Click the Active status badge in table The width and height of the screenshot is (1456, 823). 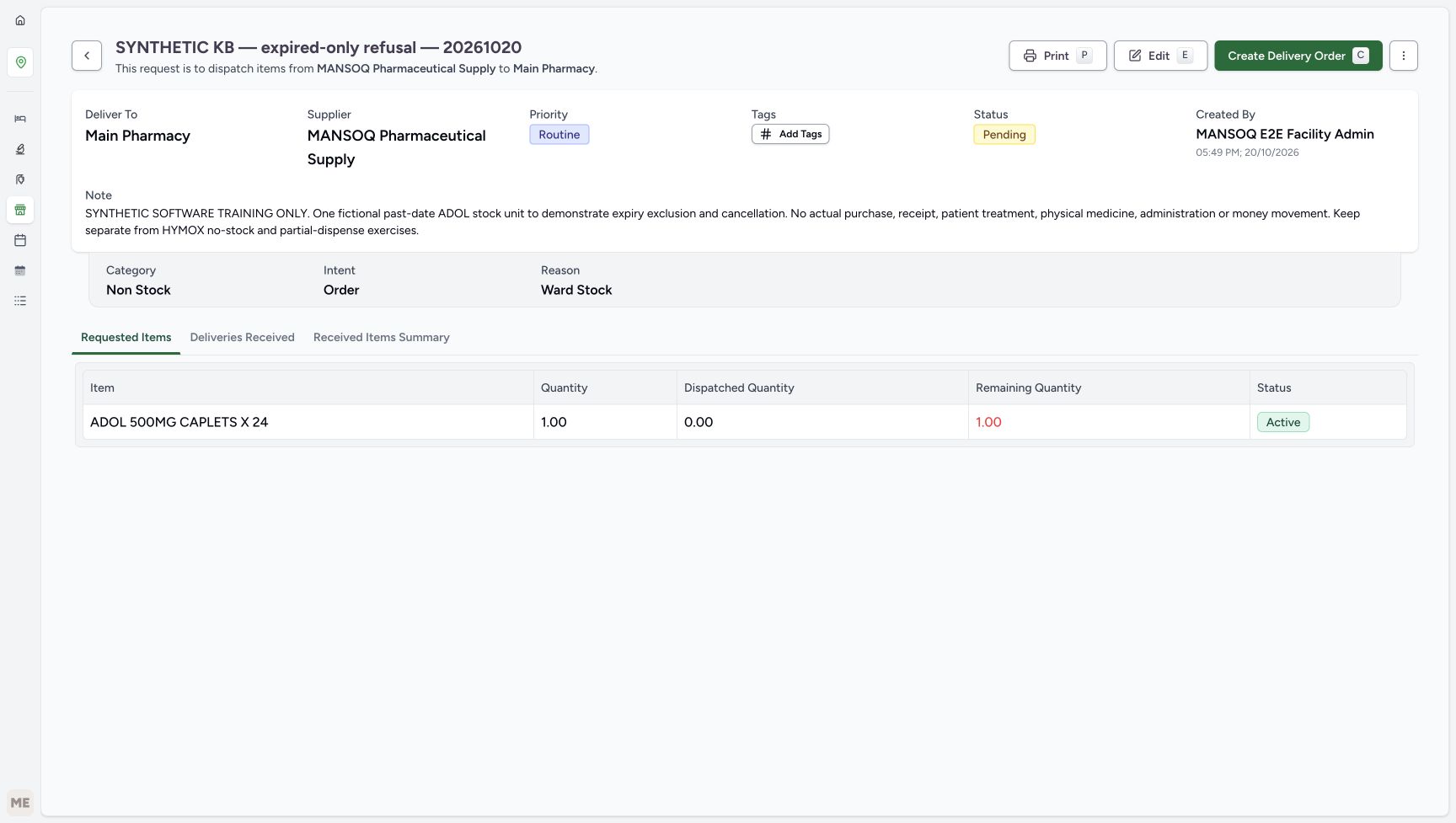point(1283,422)
